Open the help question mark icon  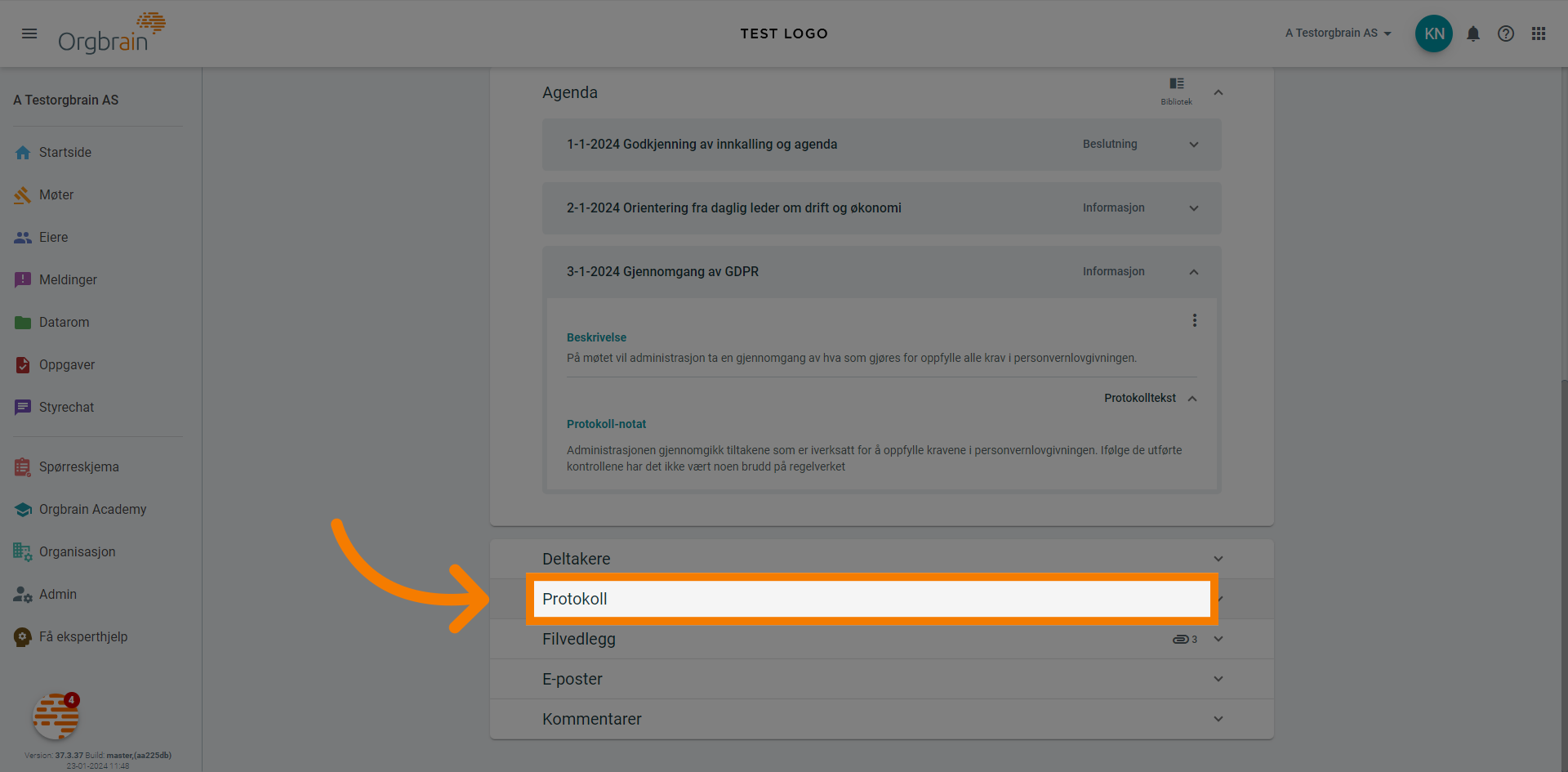(x=1505, y=33)
